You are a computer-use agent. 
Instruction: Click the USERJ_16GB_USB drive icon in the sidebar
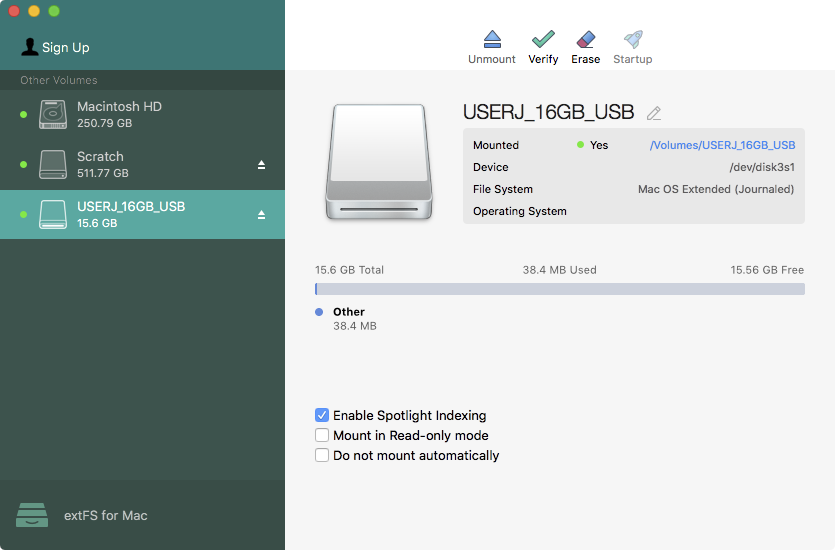tap(53, 215)
